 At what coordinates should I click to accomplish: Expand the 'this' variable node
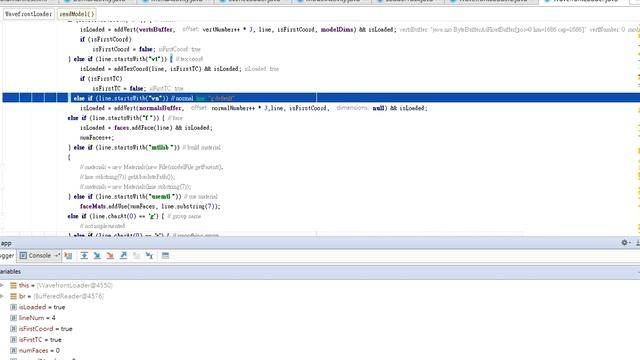pos(2,285)
